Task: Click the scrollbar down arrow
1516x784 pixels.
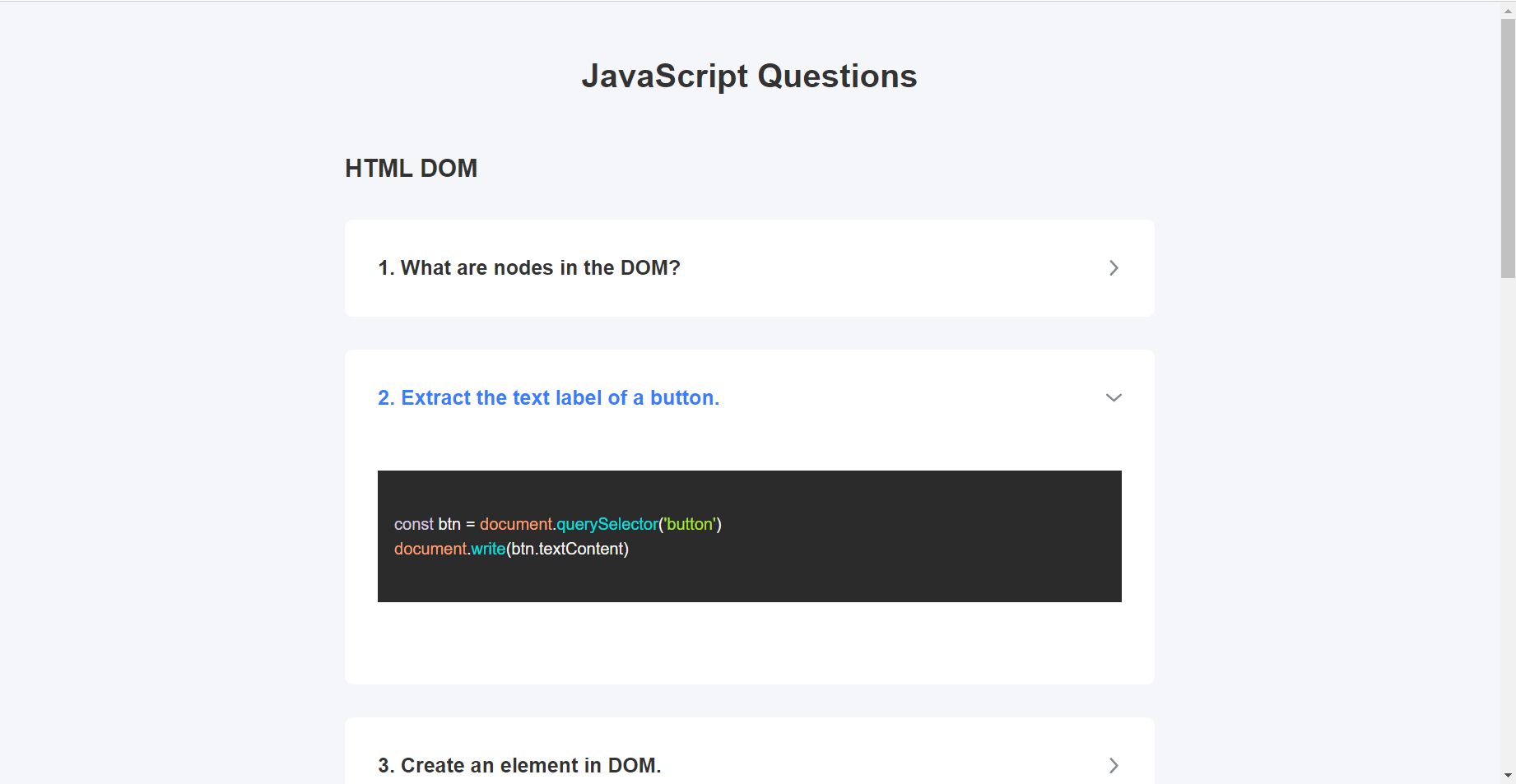Action: tap(1508, 775)
